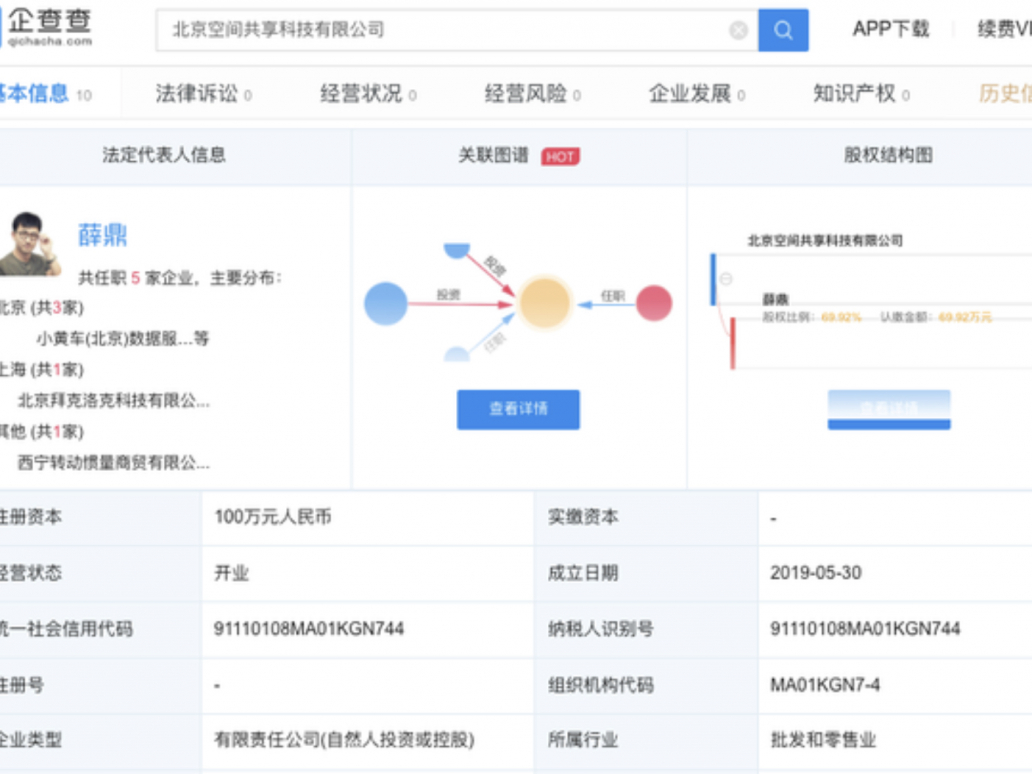Click the 关联图谱 header text
The width and height of the screenshot is (1032, 774).
[494, 155]
